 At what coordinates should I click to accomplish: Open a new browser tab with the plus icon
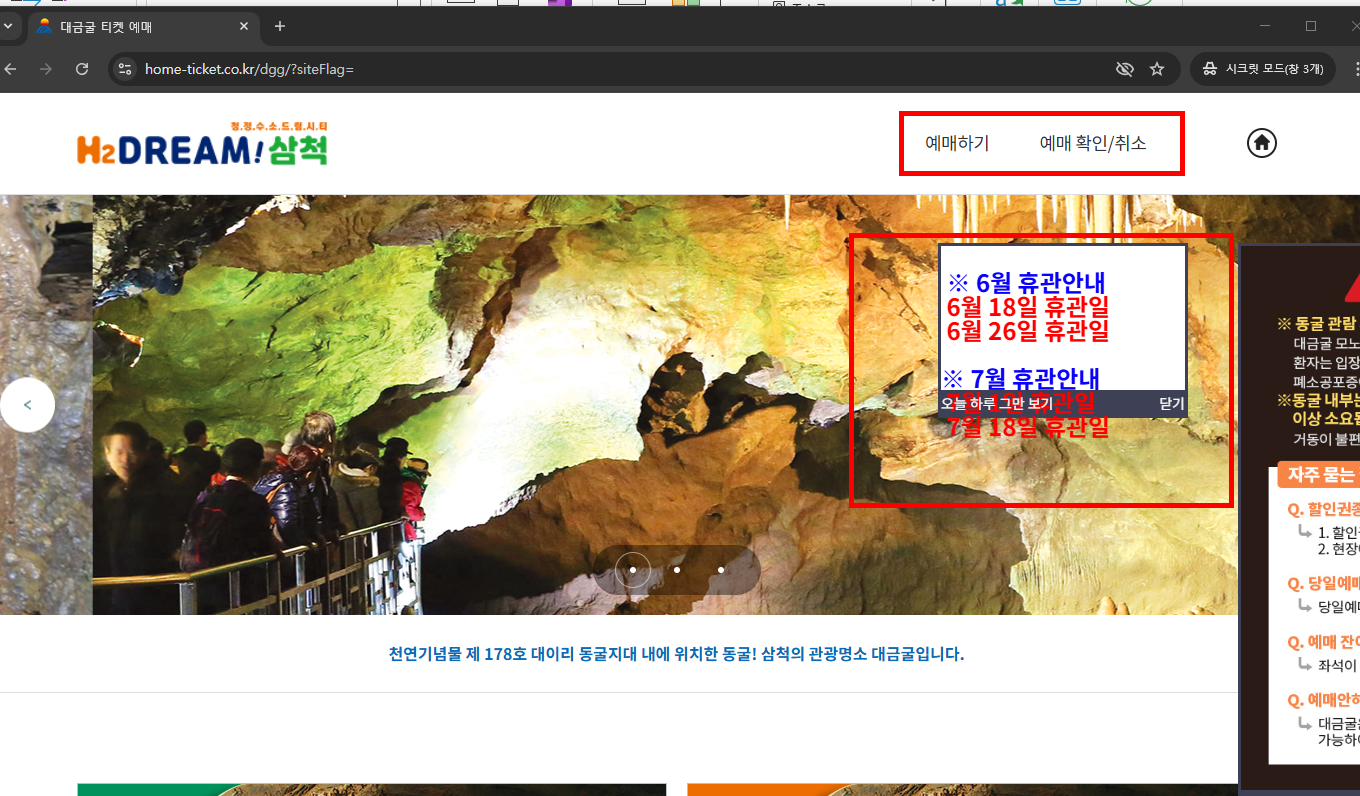click(x=279, y=27)
